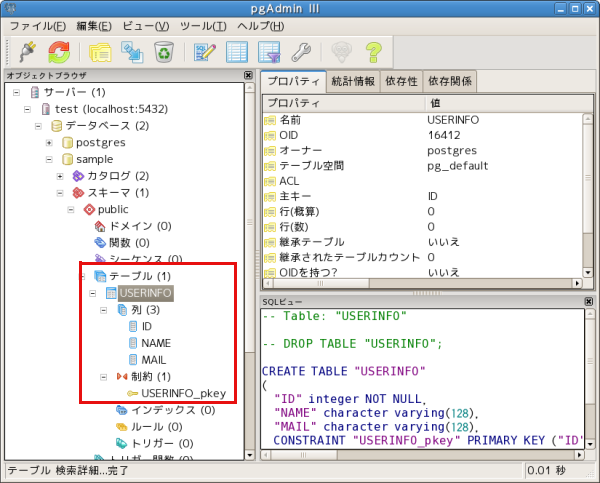Select the USERINFO_pkey constraint
This screenshot has height=483, width=600.
coord(184,393)
